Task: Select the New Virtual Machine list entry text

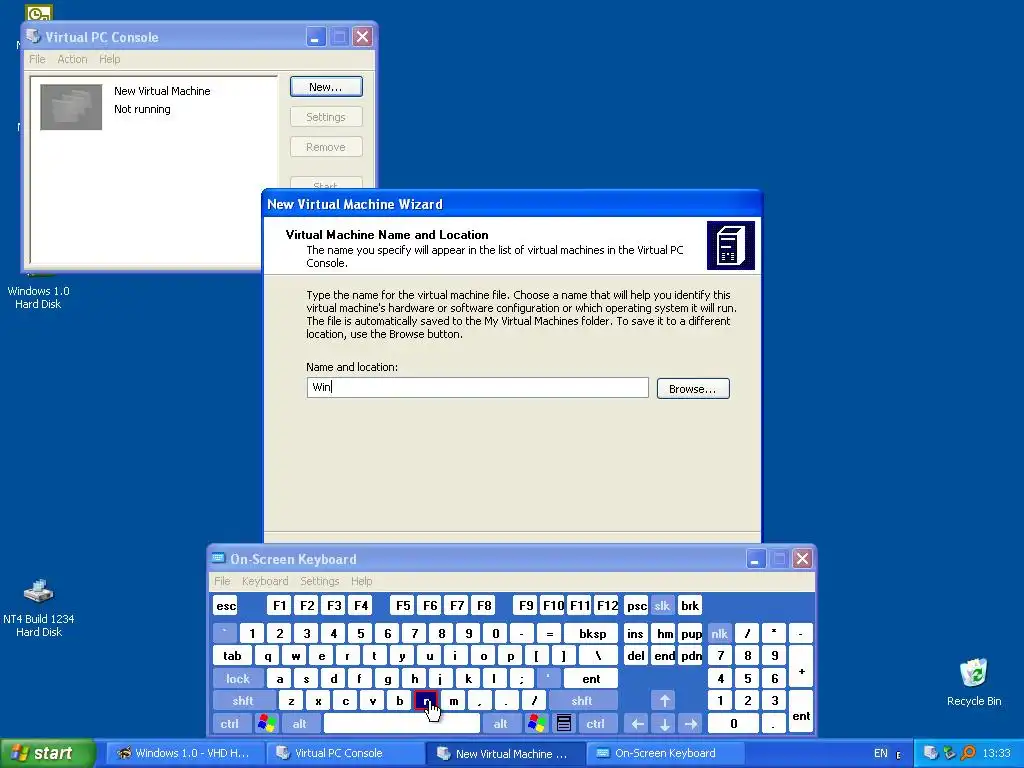Action: tap(162, 91)
